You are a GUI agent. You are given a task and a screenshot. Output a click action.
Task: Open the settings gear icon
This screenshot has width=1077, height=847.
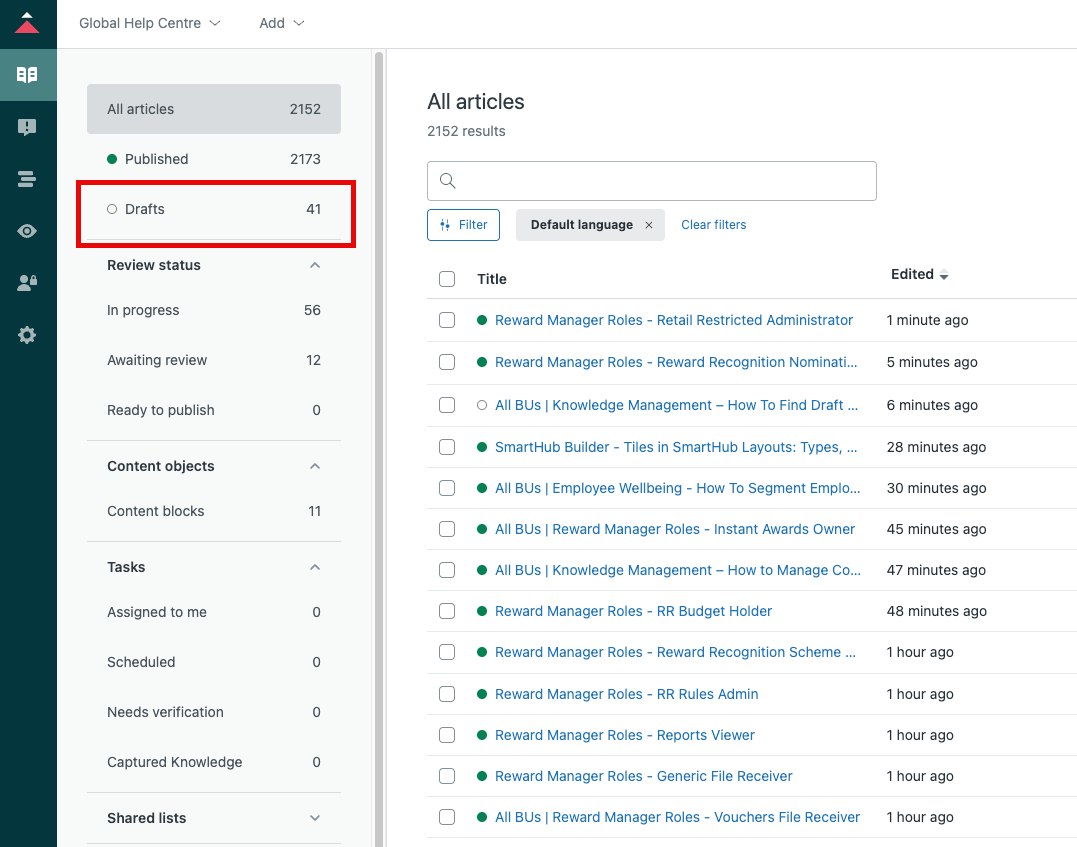coord(27,335)
